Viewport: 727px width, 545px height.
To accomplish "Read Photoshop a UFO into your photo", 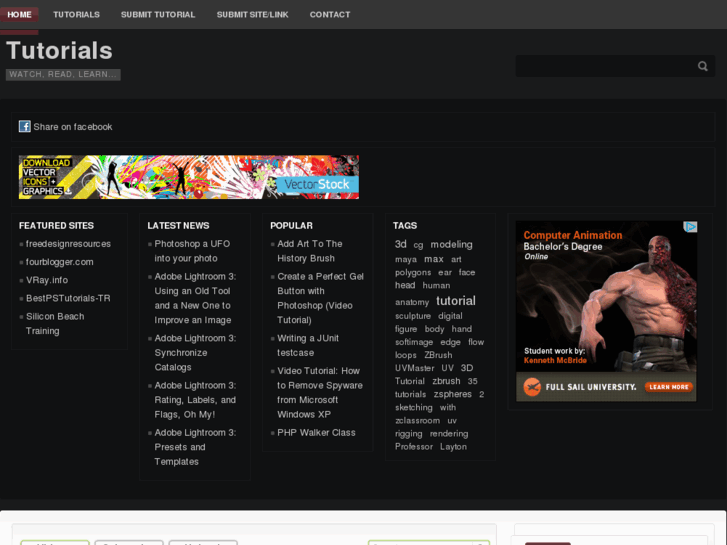I will click(192, 251).
